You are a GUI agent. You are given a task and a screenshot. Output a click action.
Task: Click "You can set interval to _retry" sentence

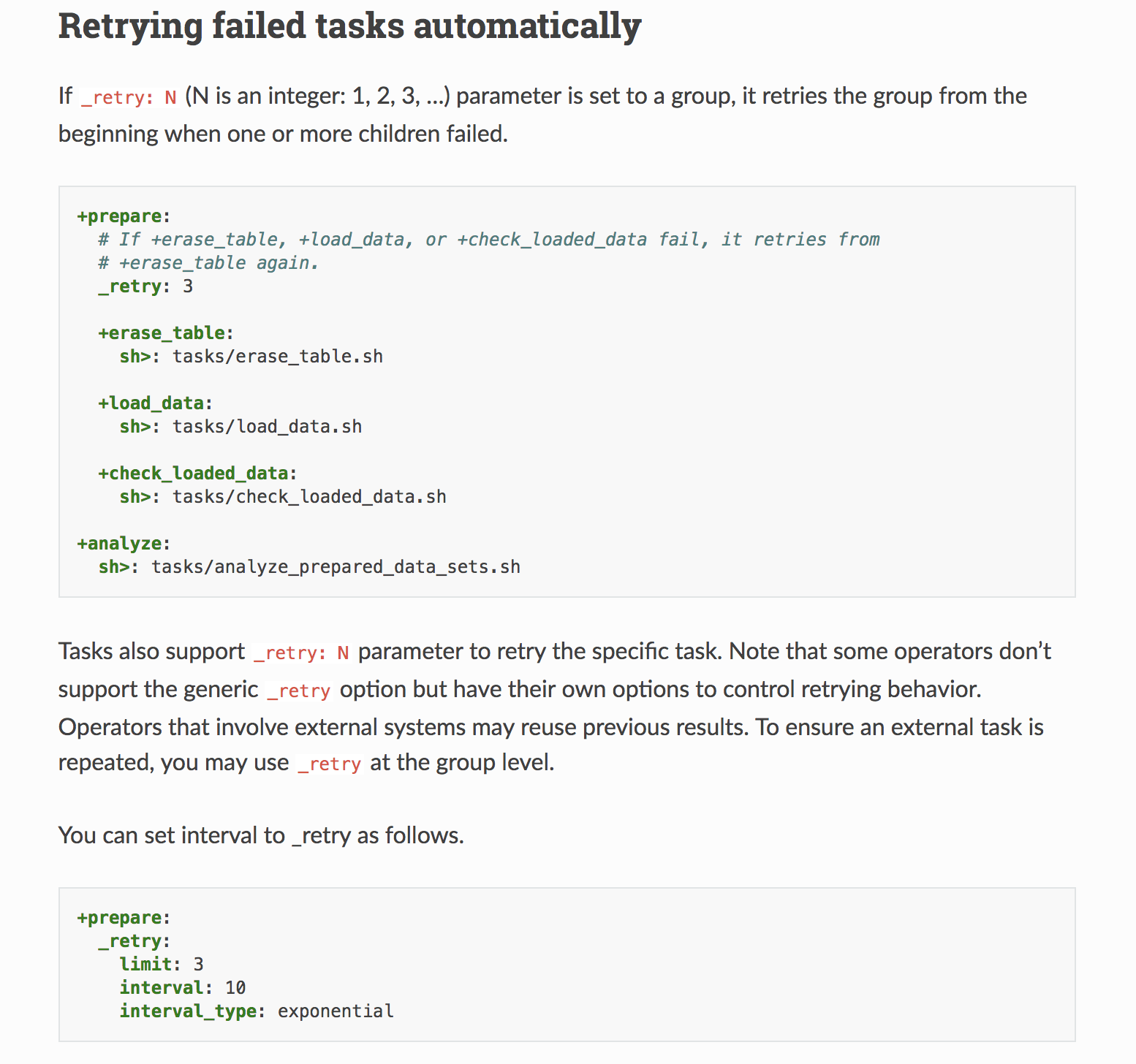pyautogui.click(x=261, y=835)
